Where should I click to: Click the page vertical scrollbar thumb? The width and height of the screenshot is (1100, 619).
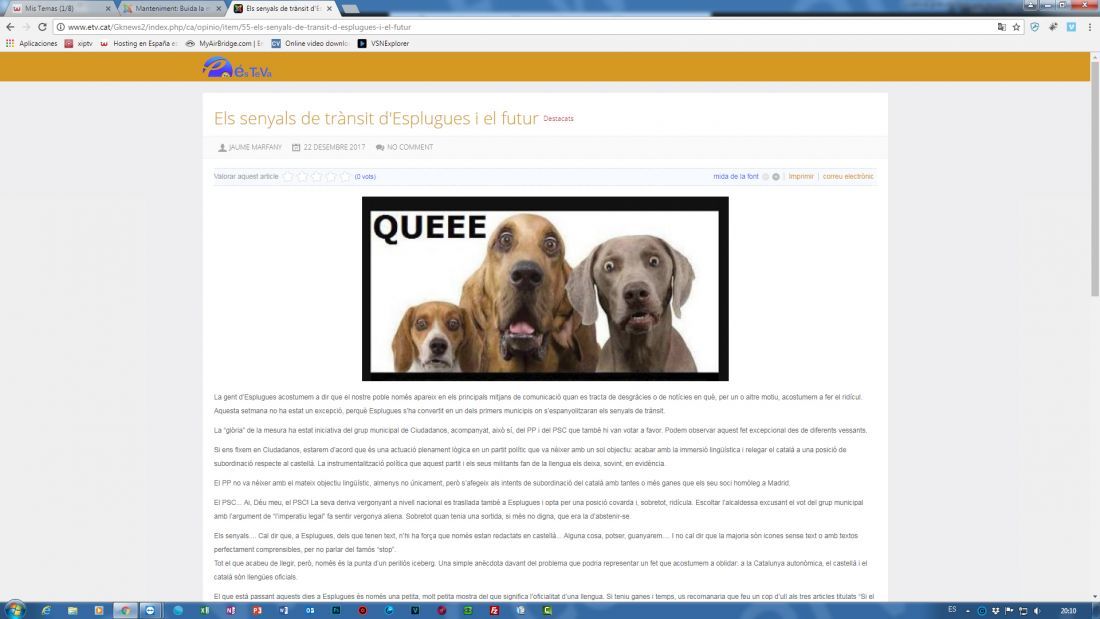pos(1095,179)
